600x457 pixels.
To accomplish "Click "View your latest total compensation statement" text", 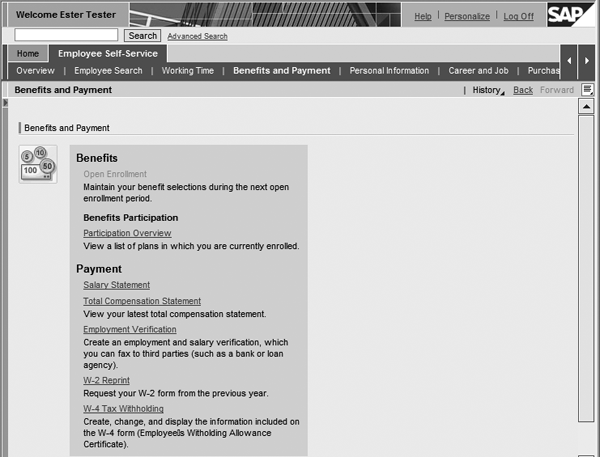I will click(174, 314).
